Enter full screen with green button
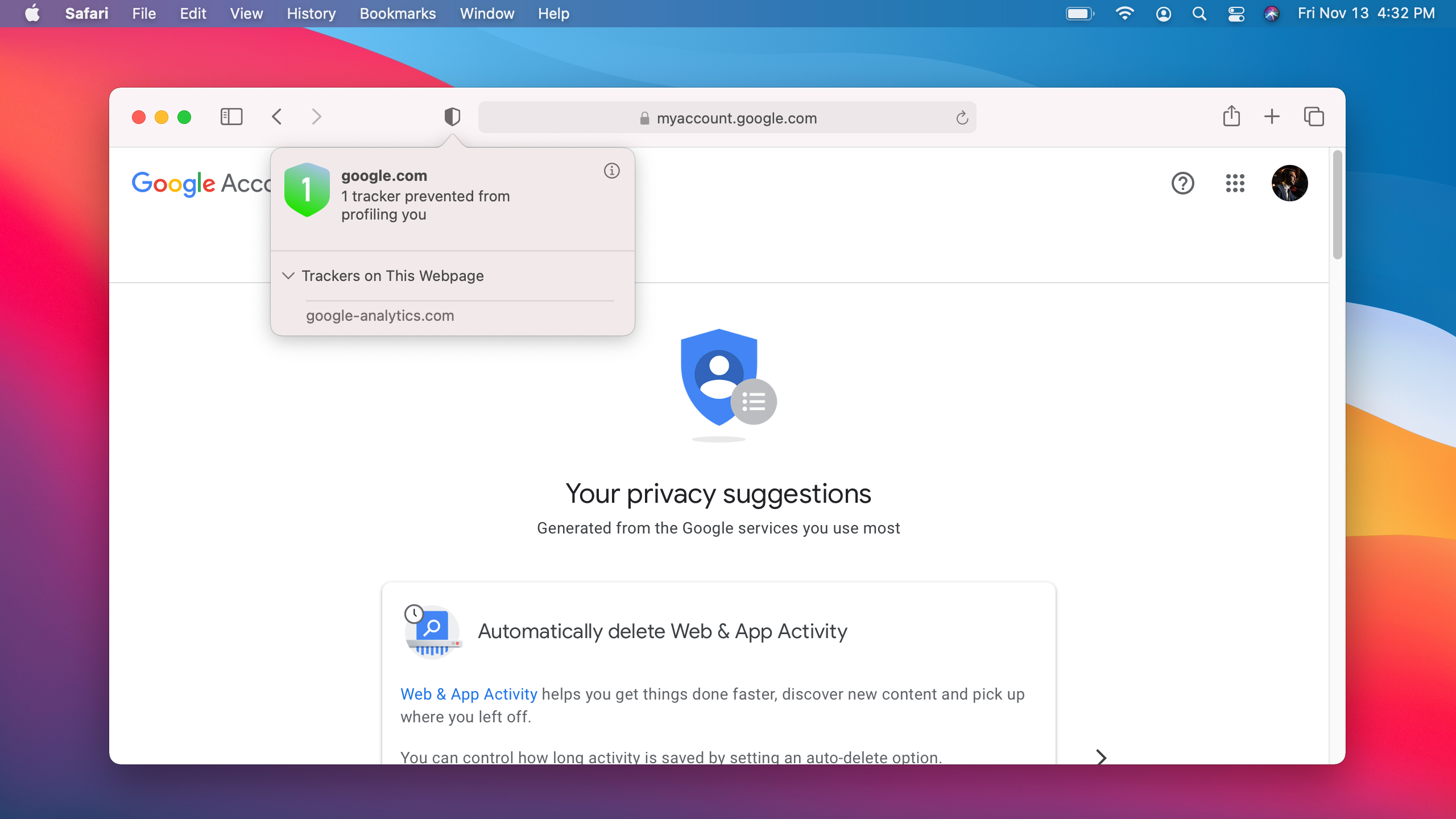 [184, 117]
